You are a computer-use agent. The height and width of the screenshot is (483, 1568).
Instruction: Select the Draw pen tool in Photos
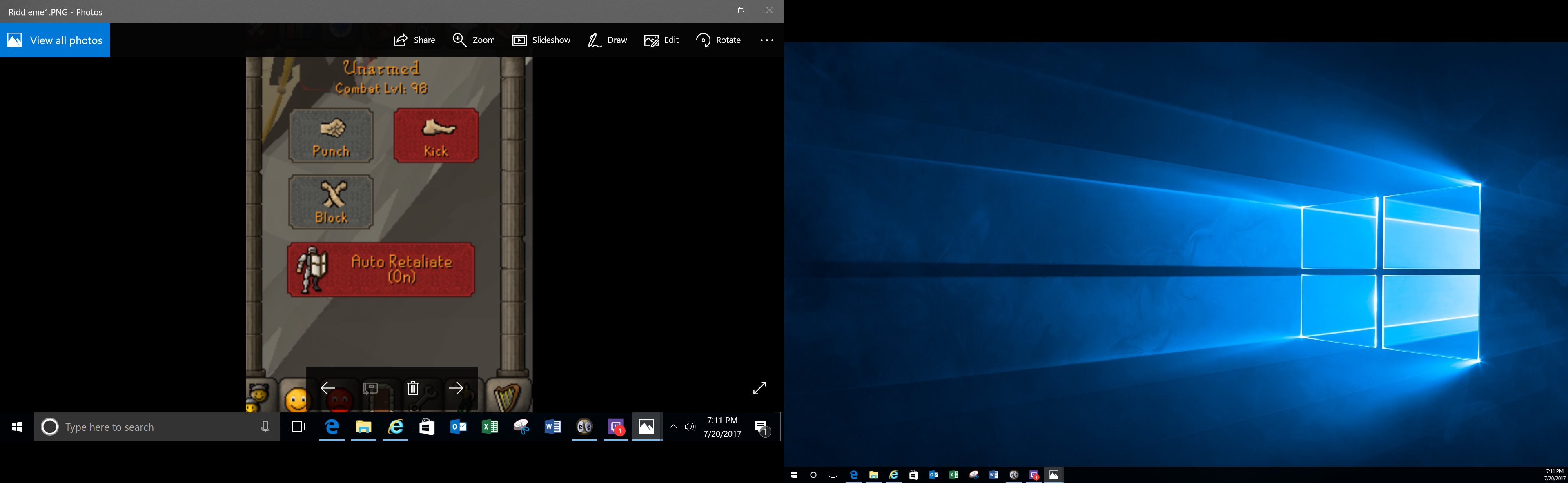point(607,40)
